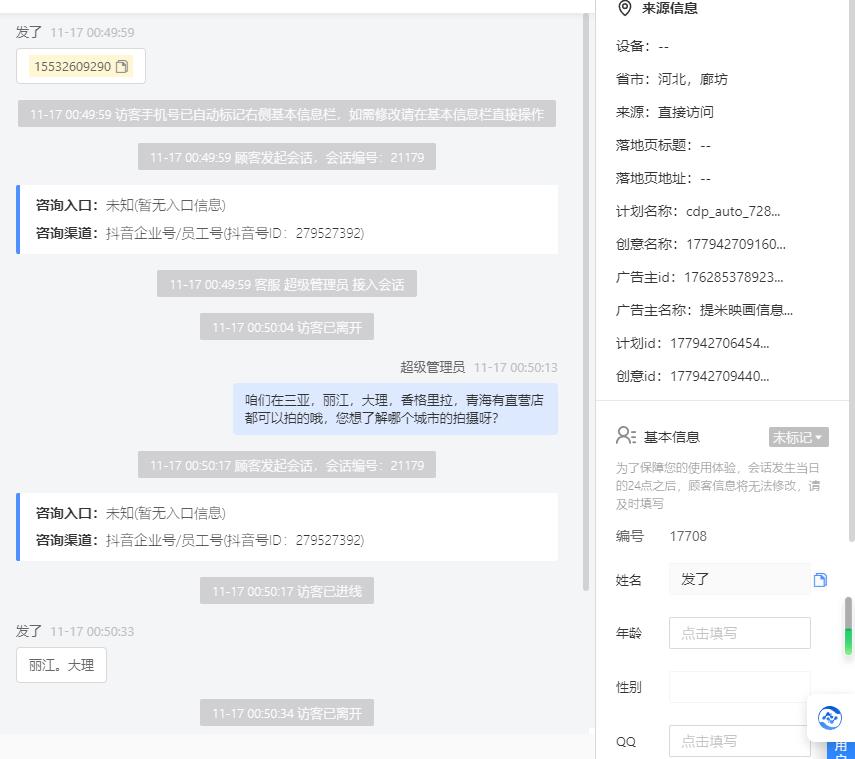The height and width of the screenshot is (759, 855).
Task: Open the floating assistant icon
Action: (829, 718)
